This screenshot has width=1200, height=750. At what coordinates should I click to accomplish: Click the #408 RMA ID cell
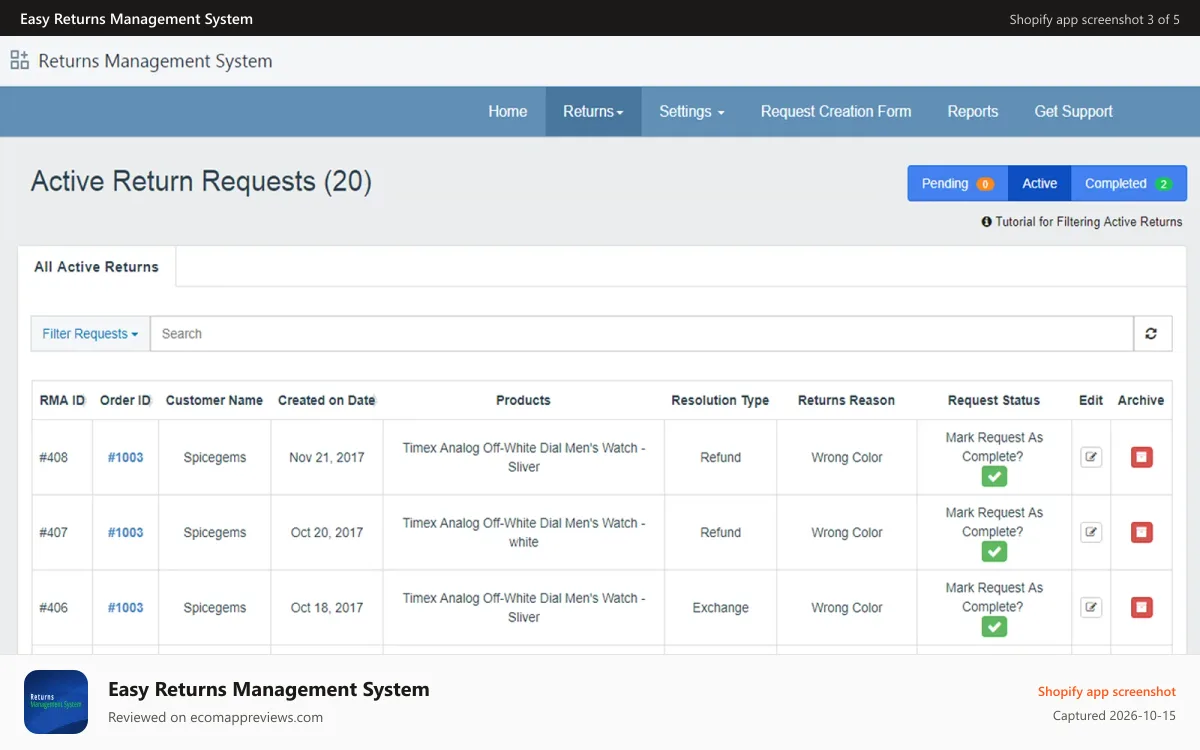point(62,457)
